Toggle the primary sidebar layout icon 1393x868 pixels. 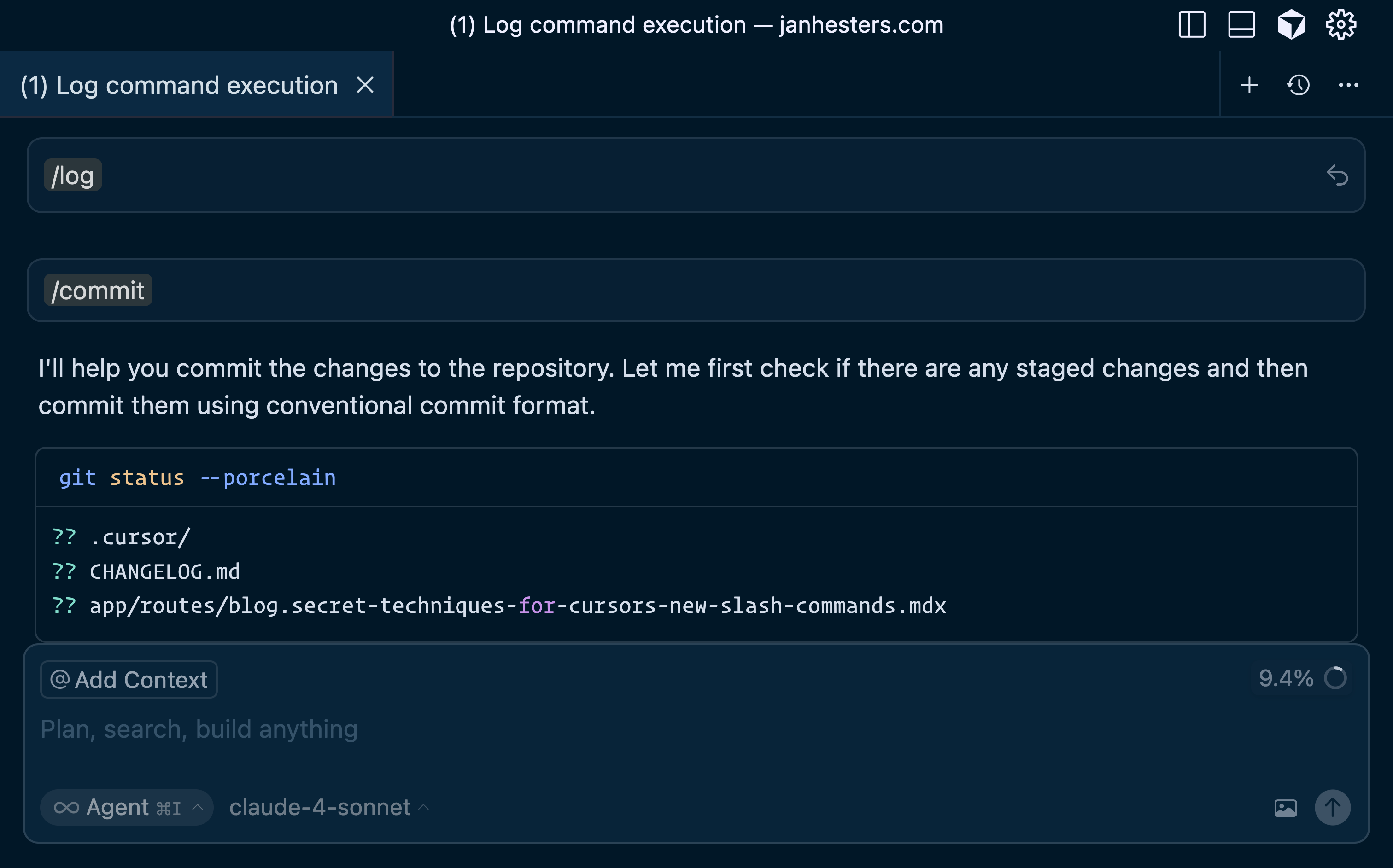coord(1191,25)
